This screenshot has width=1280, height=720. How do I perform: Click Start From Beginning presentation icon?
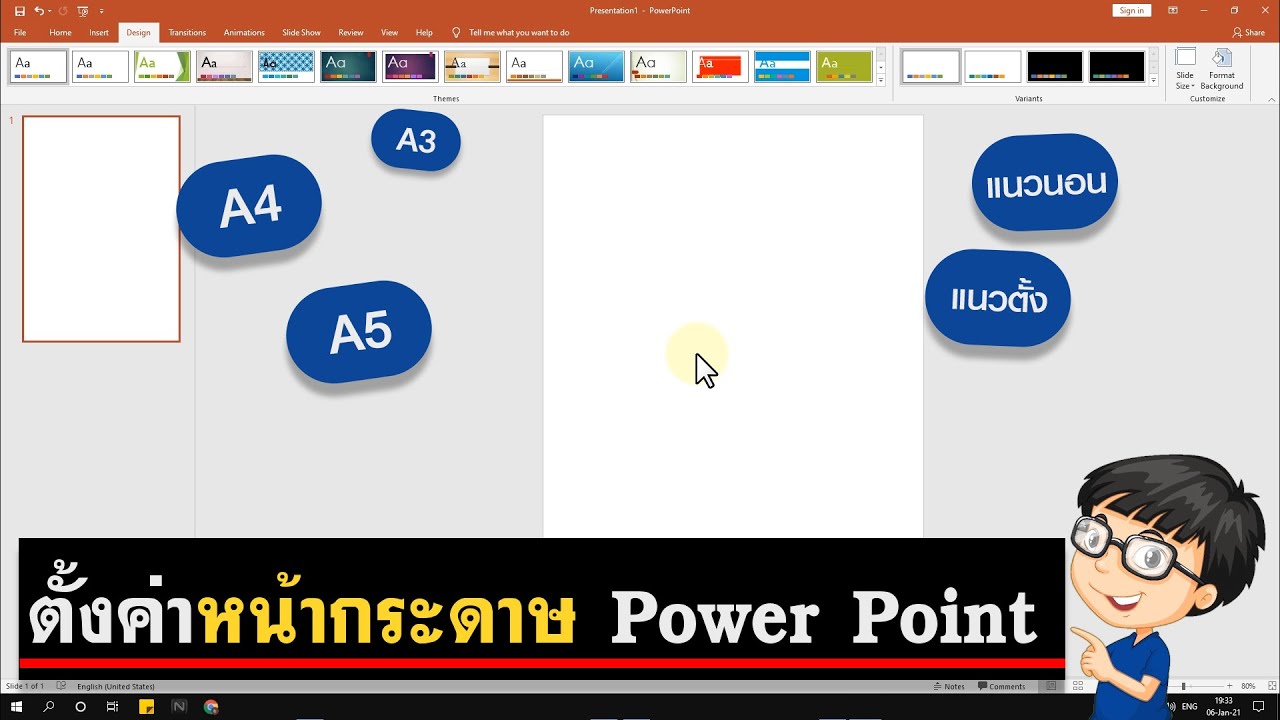(83, 11)
